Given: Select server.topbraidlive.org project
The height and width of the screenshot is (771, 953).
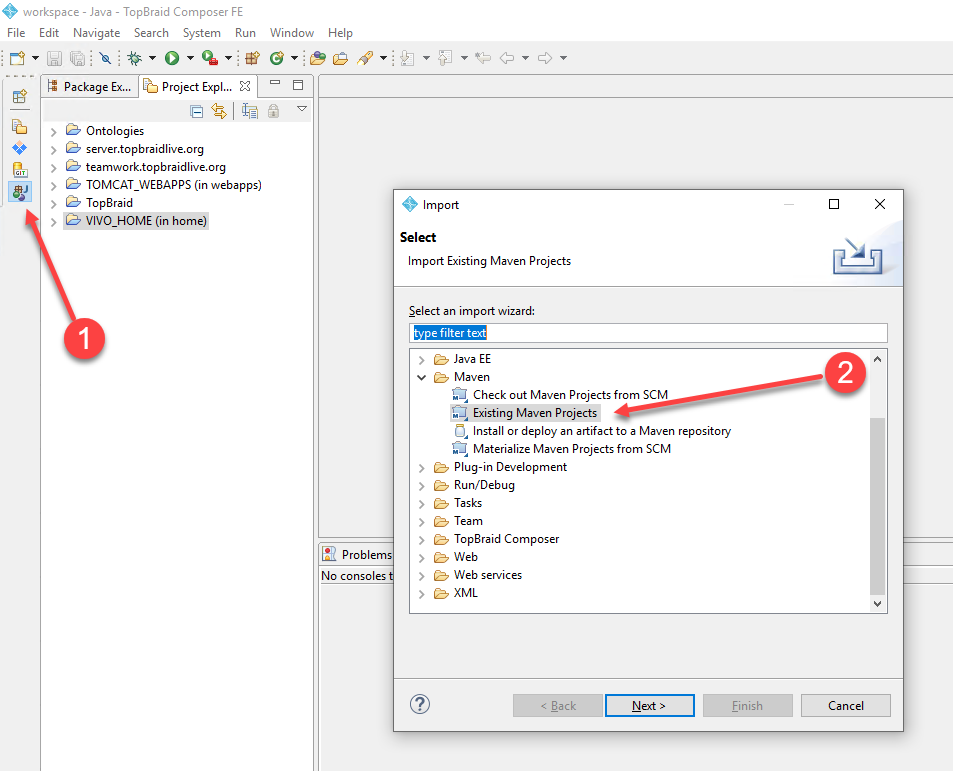Looking at the screenshot, I should (x=145, y=149).
